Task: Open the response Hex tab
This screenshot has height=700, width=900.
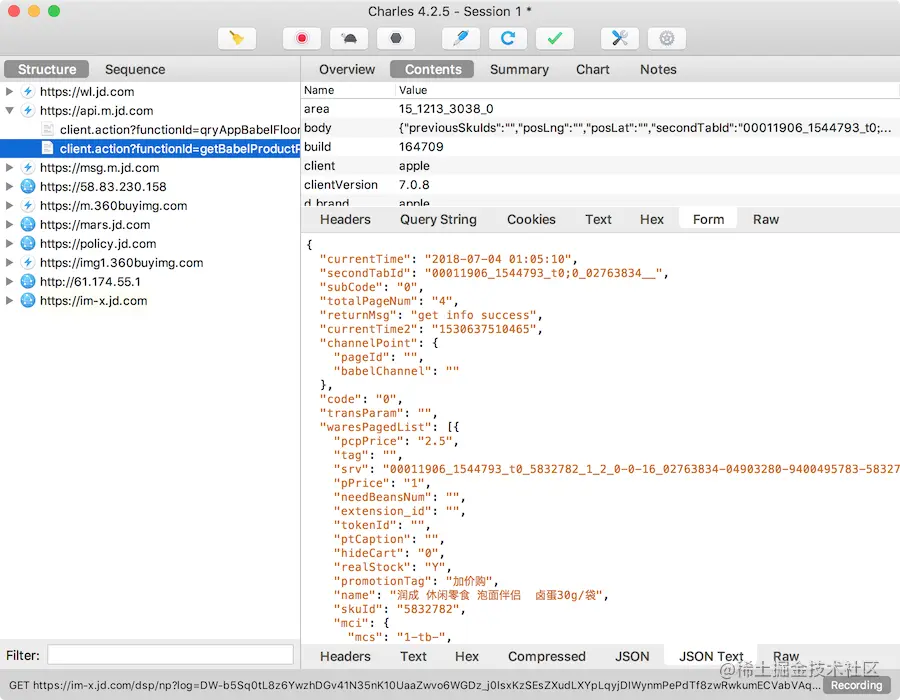Action: [467, 656]
